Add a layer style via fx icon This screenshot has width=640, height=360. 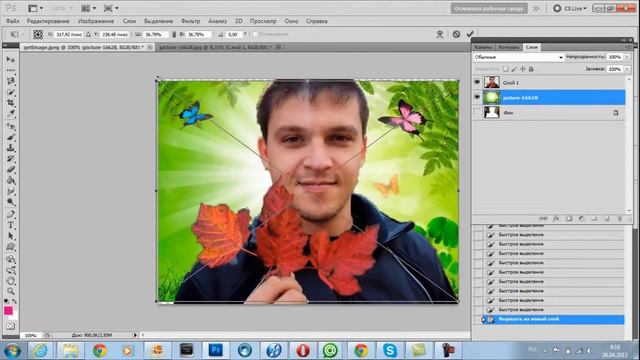click(x=556, y=219)
